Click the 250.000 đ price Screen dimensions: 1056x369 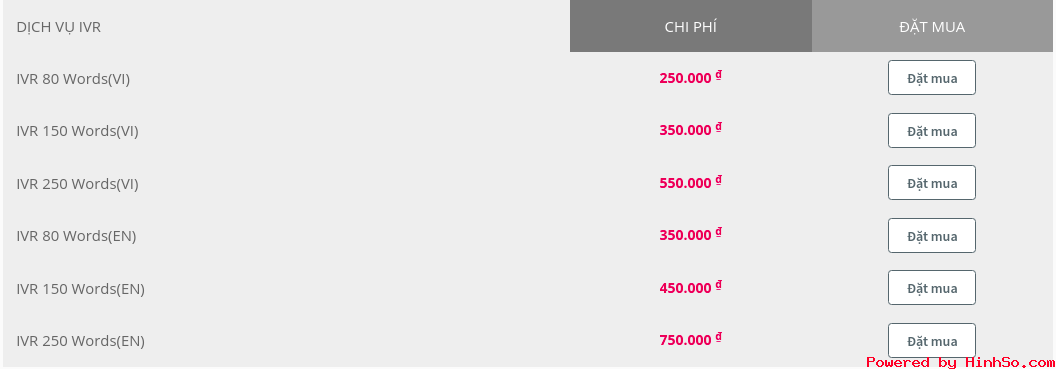(x=690, y=77)
